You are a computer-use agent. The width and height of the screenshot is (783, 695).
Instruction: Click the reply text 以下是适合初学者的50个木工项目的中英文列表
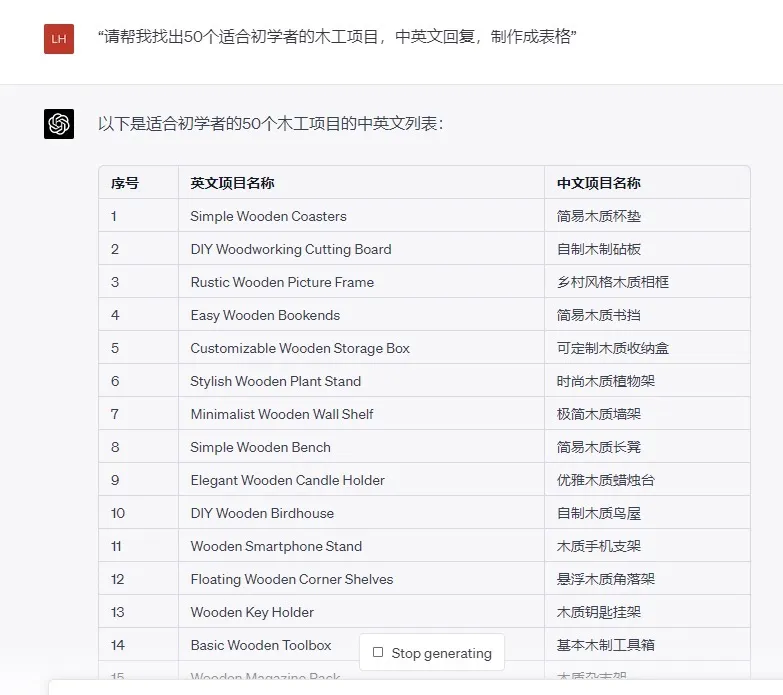270,124
